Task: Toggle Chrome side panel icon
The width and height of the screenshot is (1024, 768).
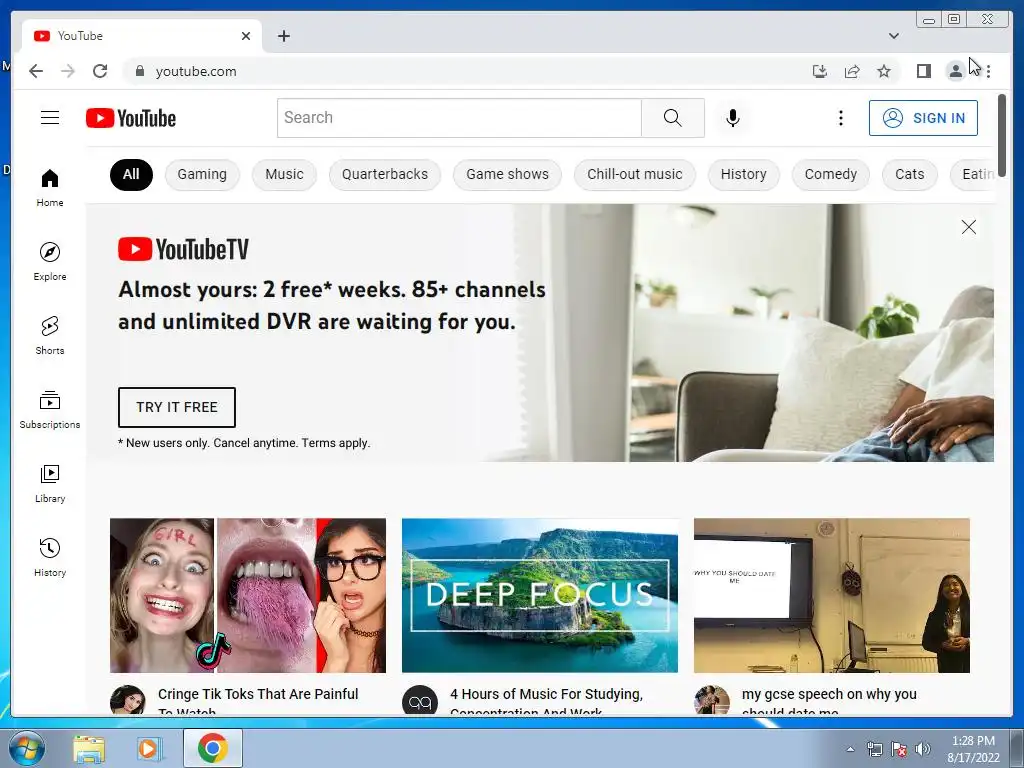Action: click(x=923, y=71)
